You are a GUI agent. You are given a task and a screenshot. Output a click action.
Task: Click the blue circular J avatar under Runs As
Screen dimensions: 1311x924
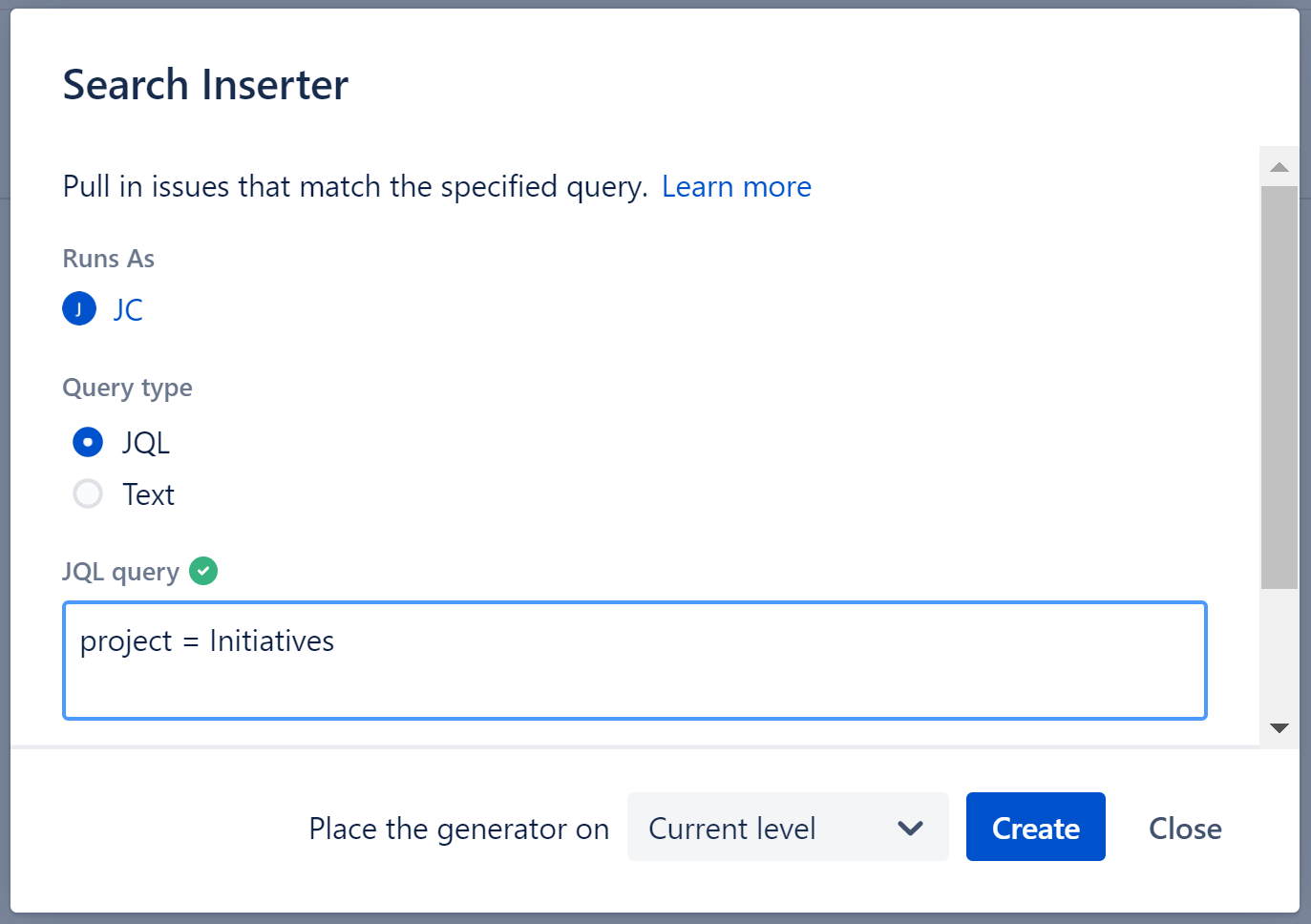click(79, 308)
